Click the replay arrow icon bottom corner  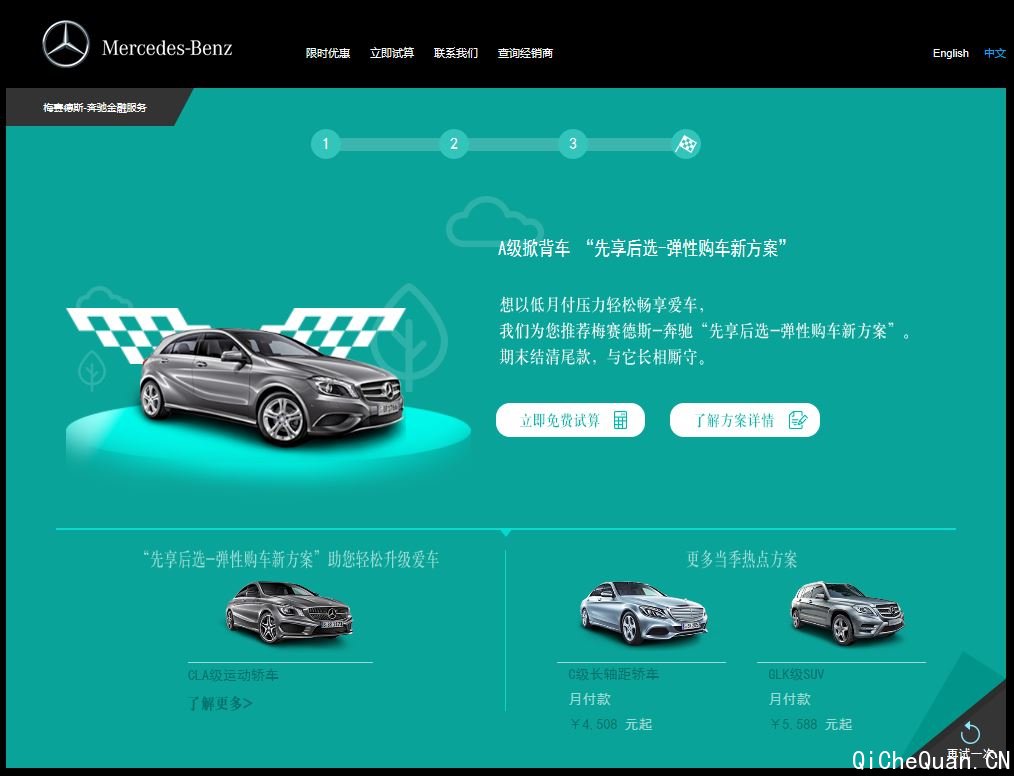970,733
